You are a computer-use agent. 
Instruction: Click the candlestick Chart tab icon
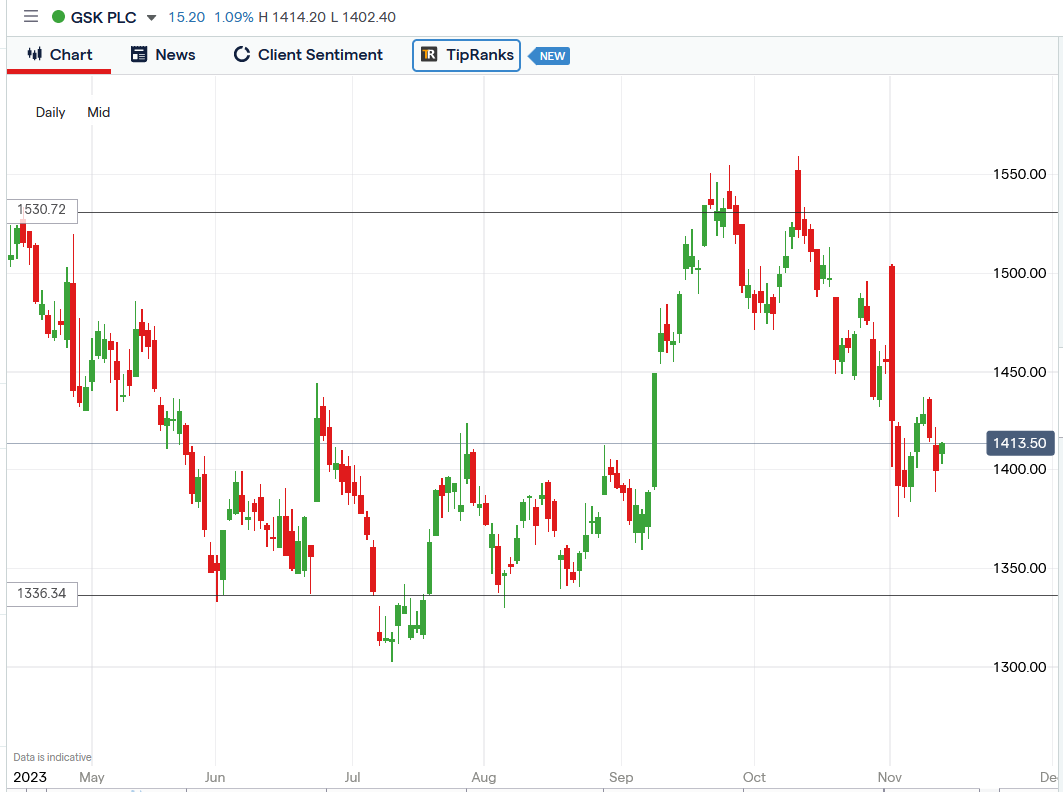point(35,54)
